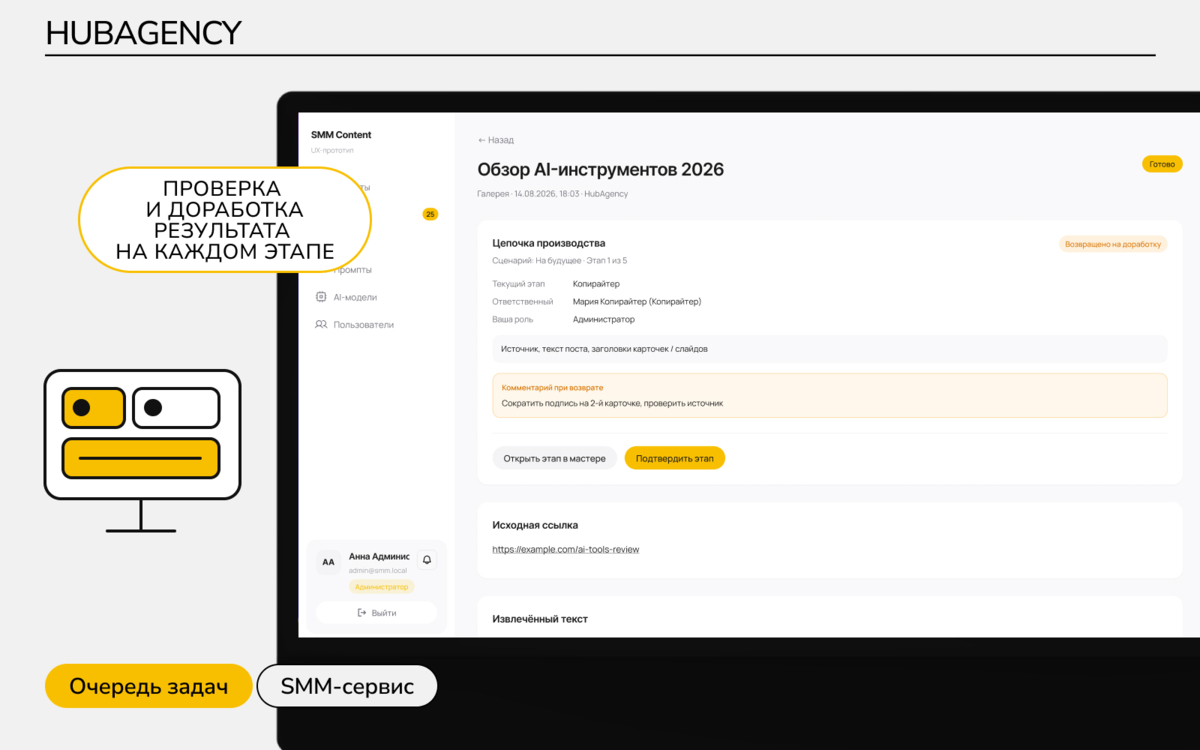Click the Комментарий при возврате label

pyautogui.click(x=552, y=387)
